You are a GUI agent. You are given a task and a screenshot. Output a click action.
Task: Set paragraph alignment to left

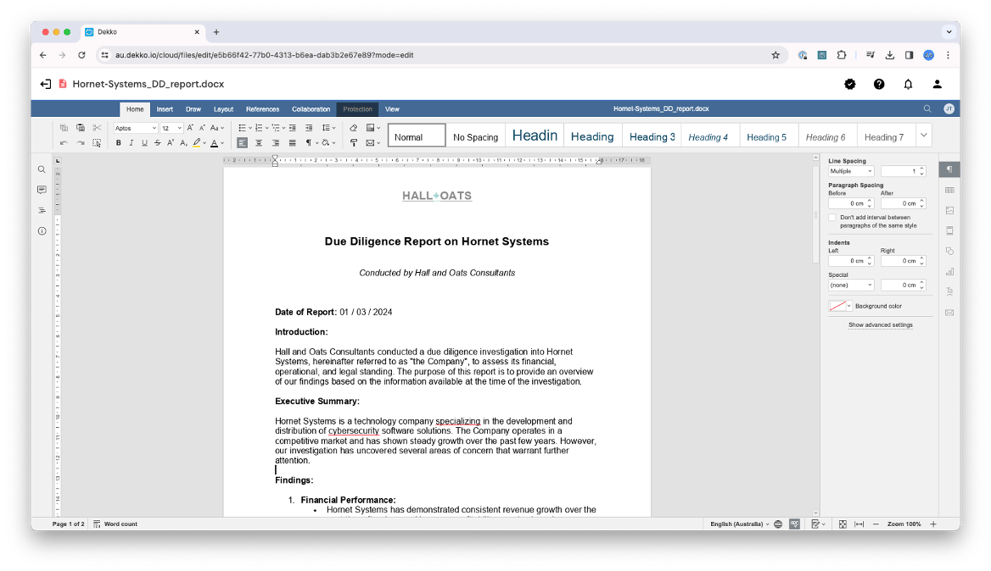[x=242, y=143]
